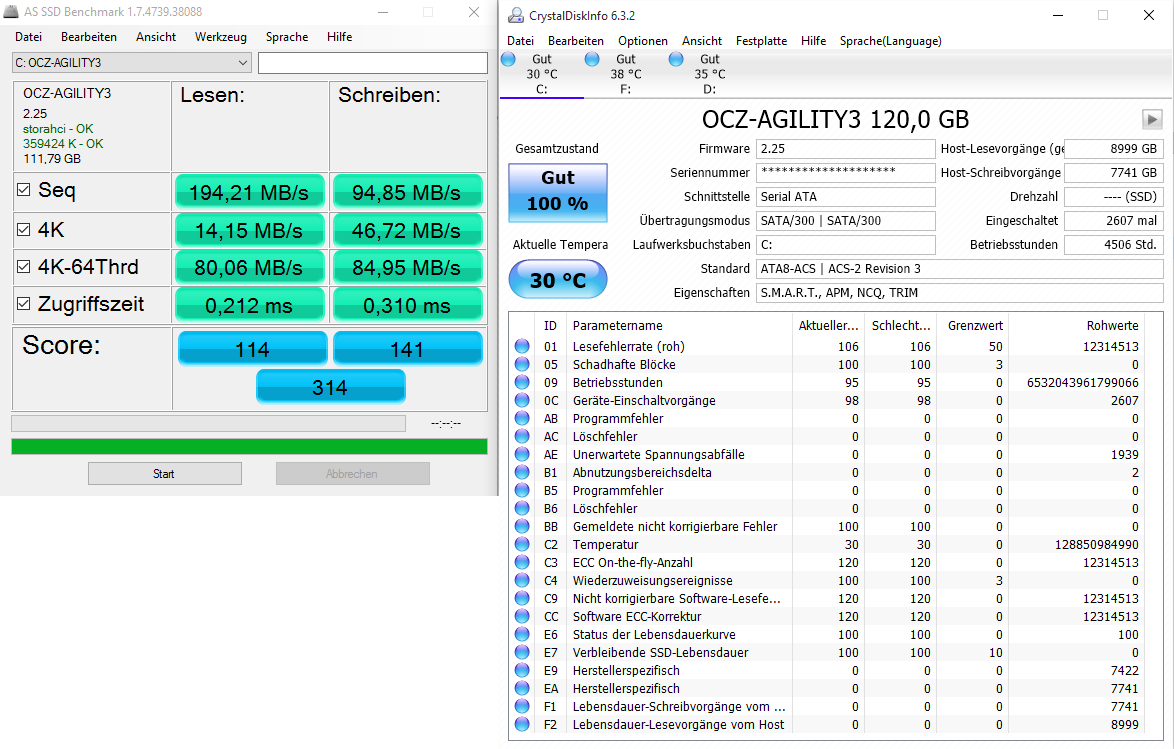Image resolution: width=1174 pixels, height=749 pixels.
Task: Select drive C: status orb
Action: click(508, 59)
